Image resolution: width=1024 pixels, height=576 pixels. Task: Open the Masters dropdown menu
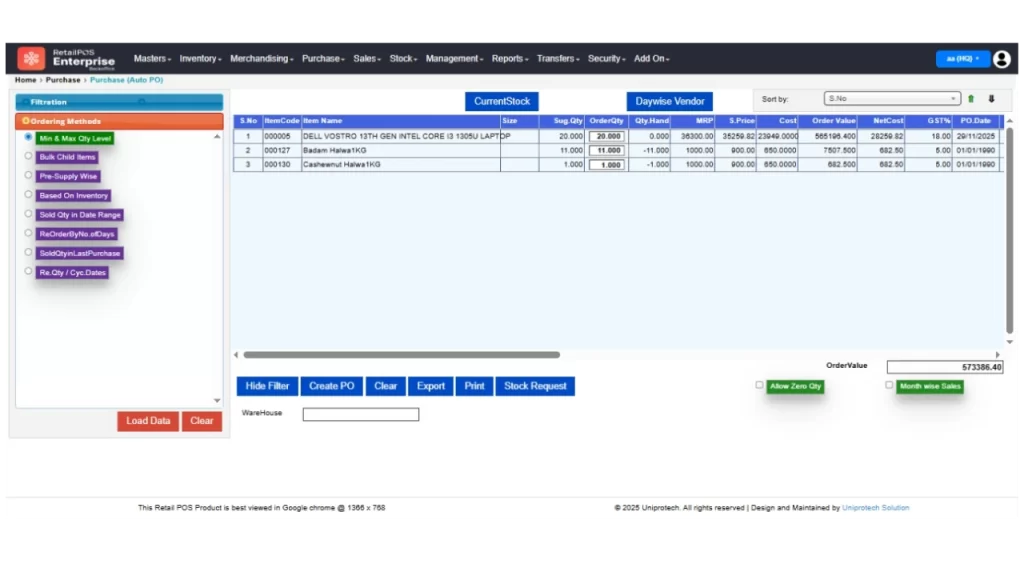152,59
